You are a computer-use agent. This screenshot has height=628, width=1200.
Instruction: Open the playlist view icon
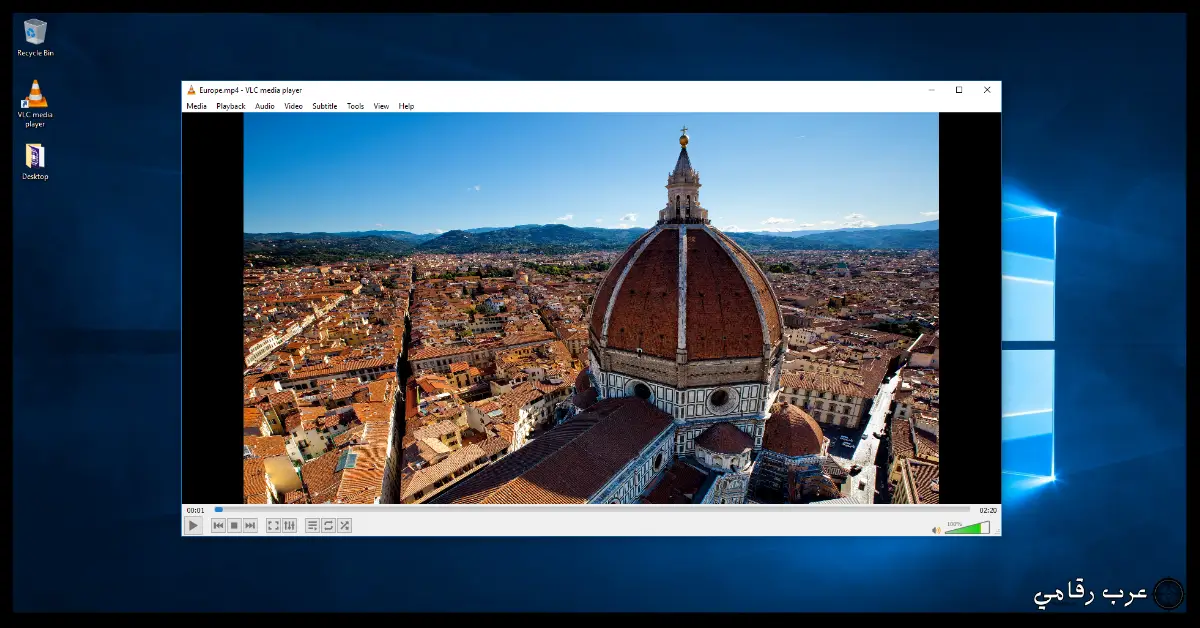point(312,525)
